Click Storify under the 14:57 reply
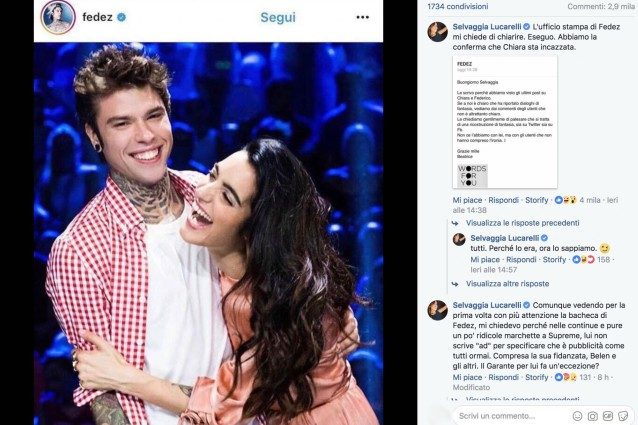This screenshot has height=425, width=638. (x=554, y=259)
